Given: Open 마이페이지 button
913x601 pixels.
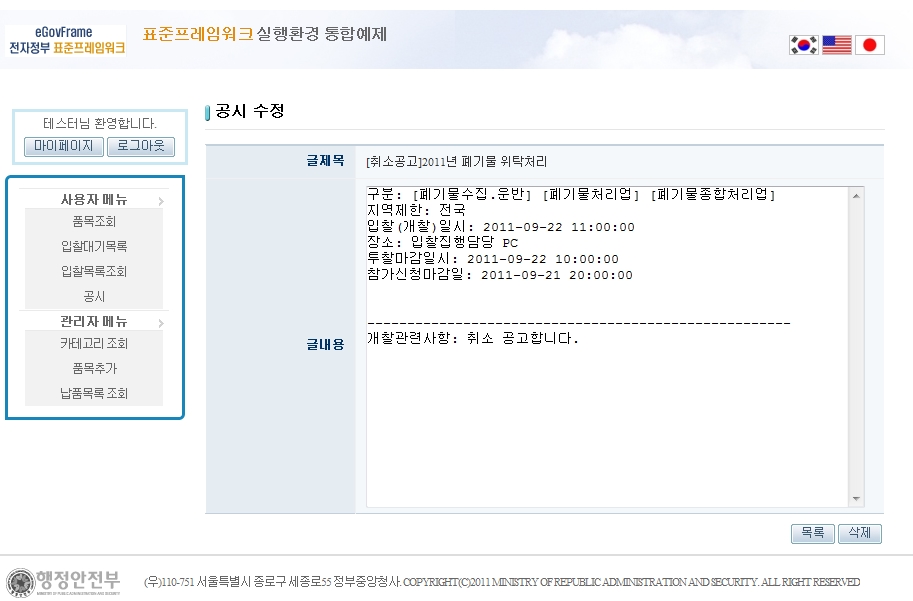Looking at the screenshot, I should 64,147.
